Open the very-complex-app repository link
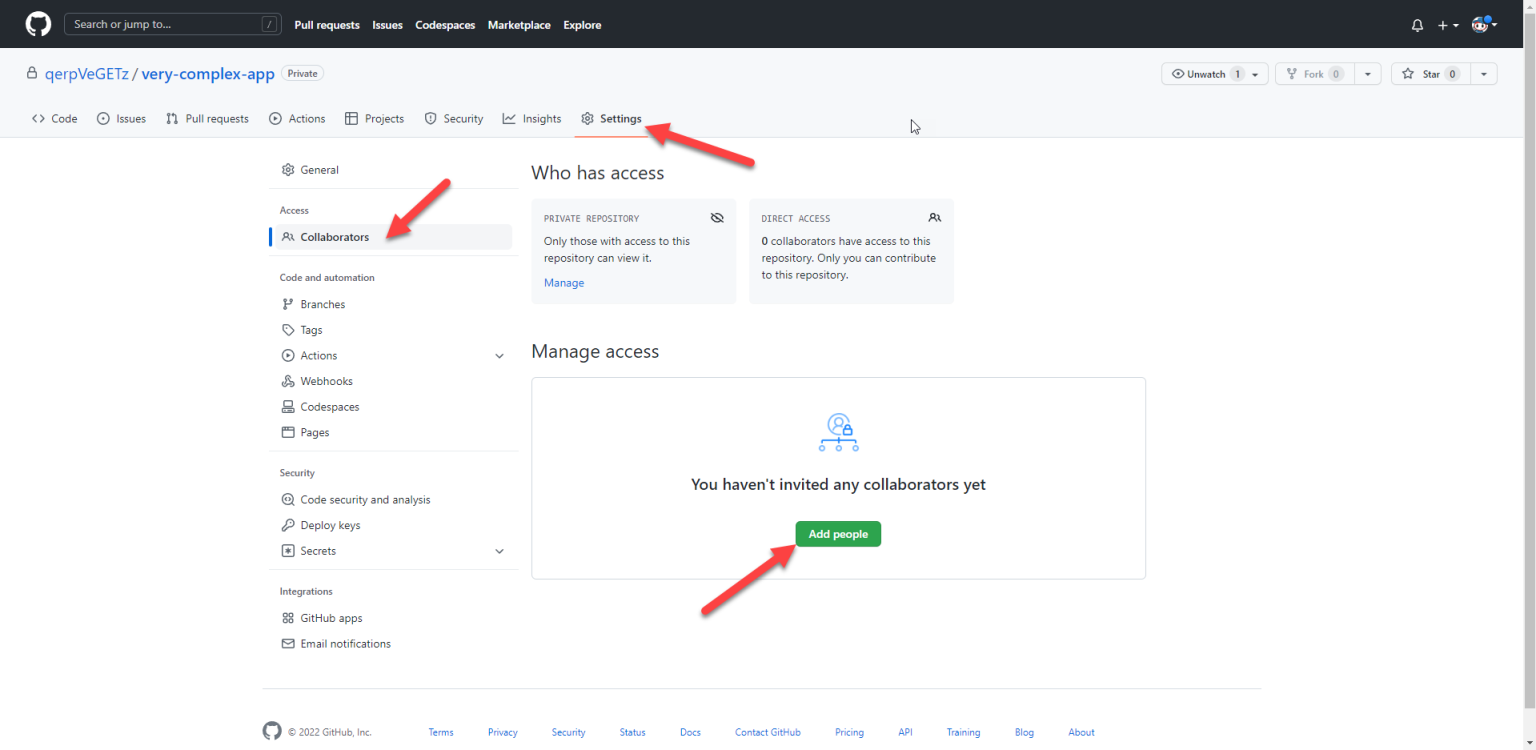 click(x=208, y=74)
